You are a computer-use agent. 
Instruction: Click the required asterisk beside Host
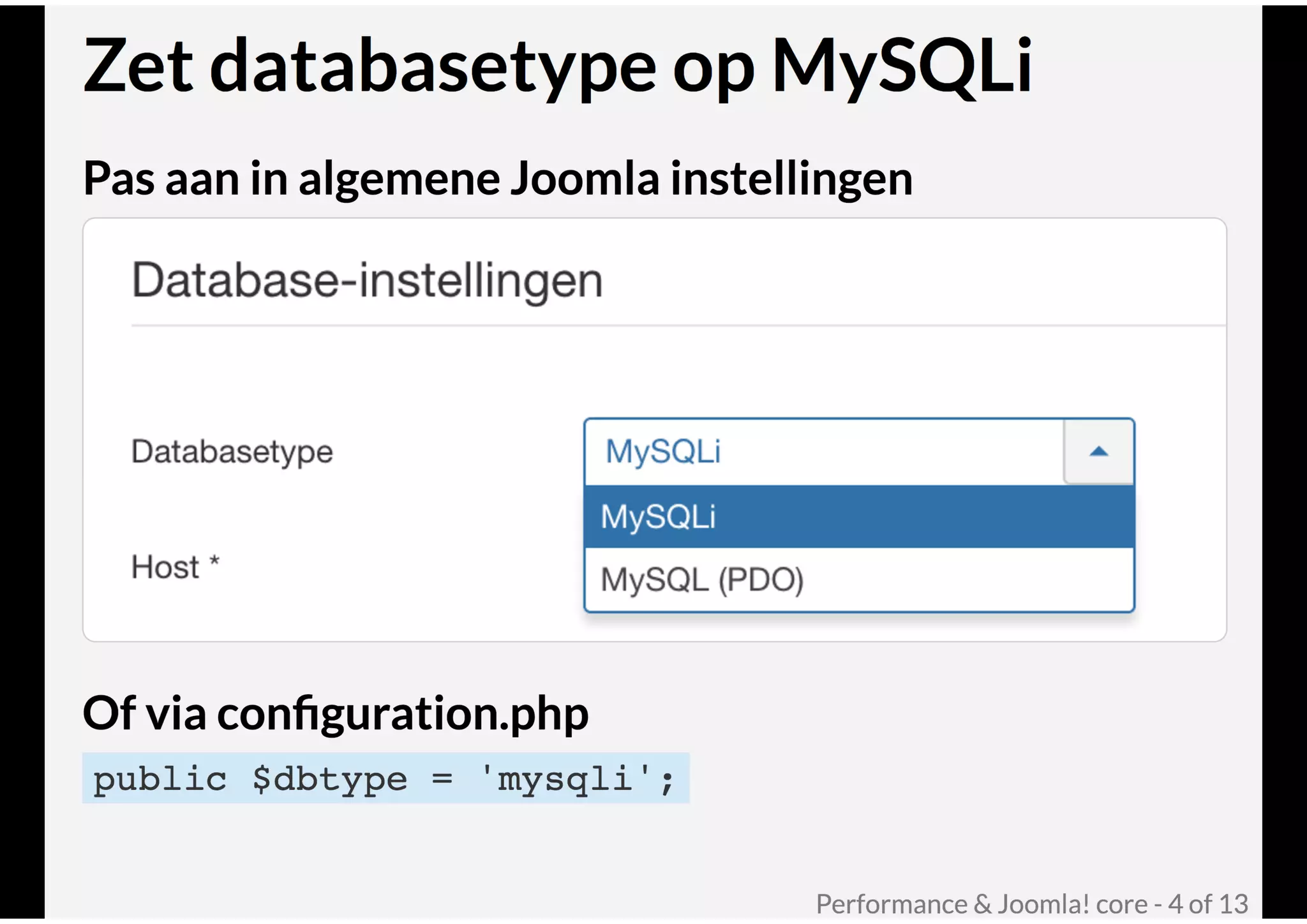tap(214, 562)
